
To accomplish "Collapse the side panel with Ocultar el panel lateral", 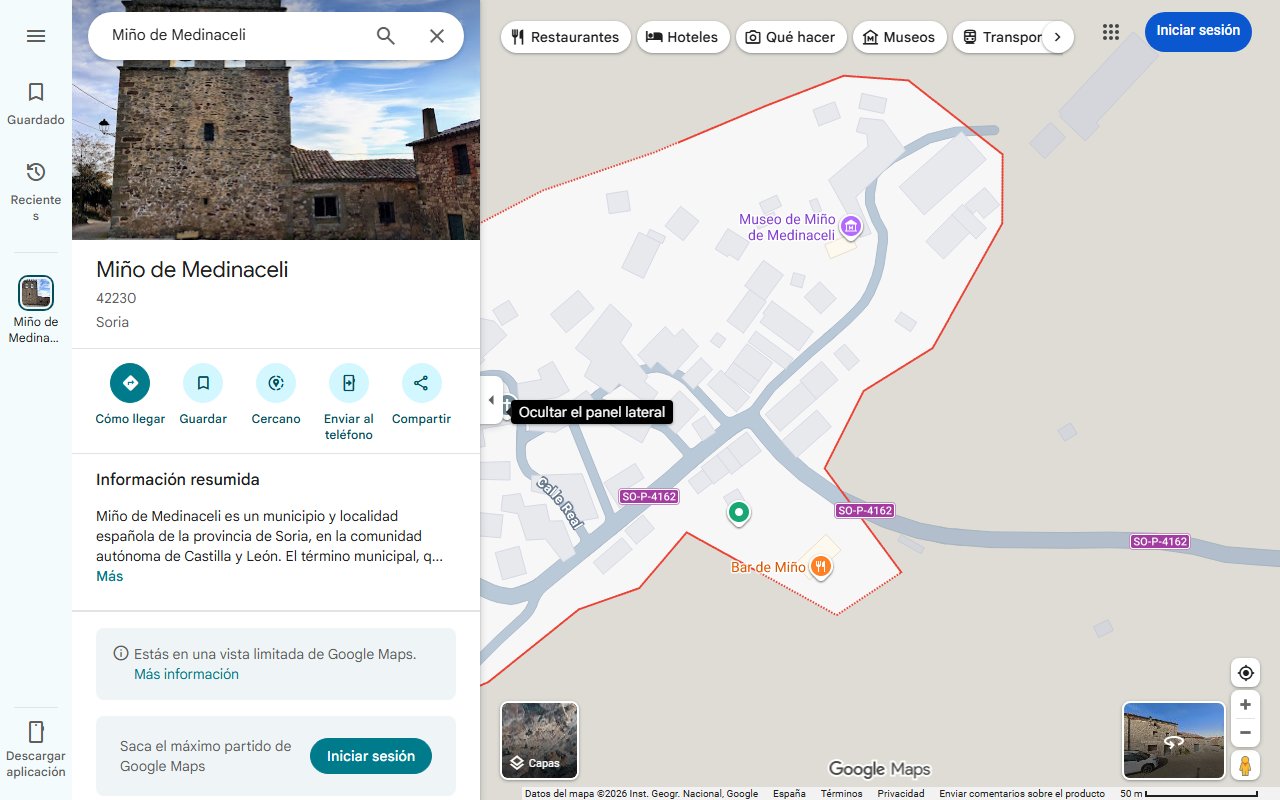I will point(491,399).
